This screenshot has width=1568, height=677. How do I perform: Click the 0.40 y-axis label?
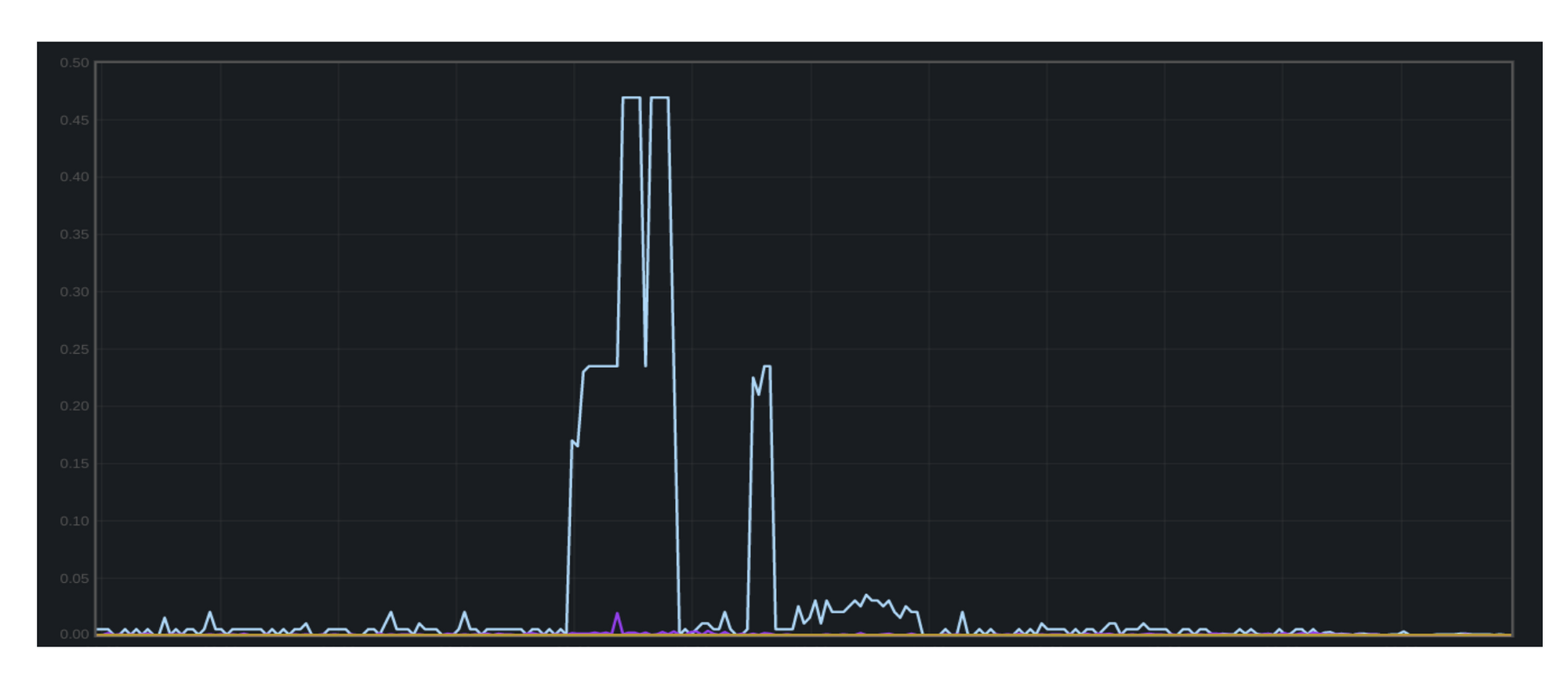pyautogui.click(x=74, y=177)
